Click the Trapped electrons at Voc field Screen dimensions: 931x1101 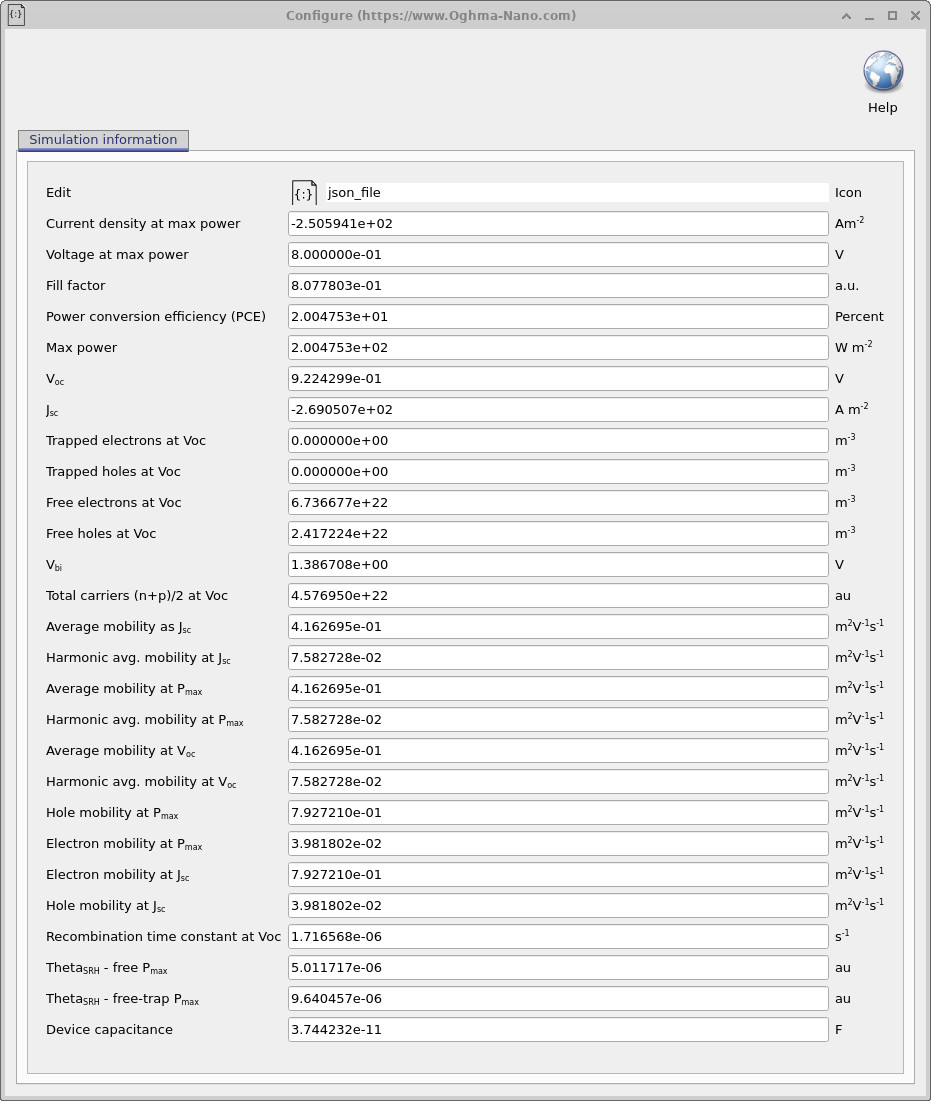pyautogui.click(x=558, y=440)
